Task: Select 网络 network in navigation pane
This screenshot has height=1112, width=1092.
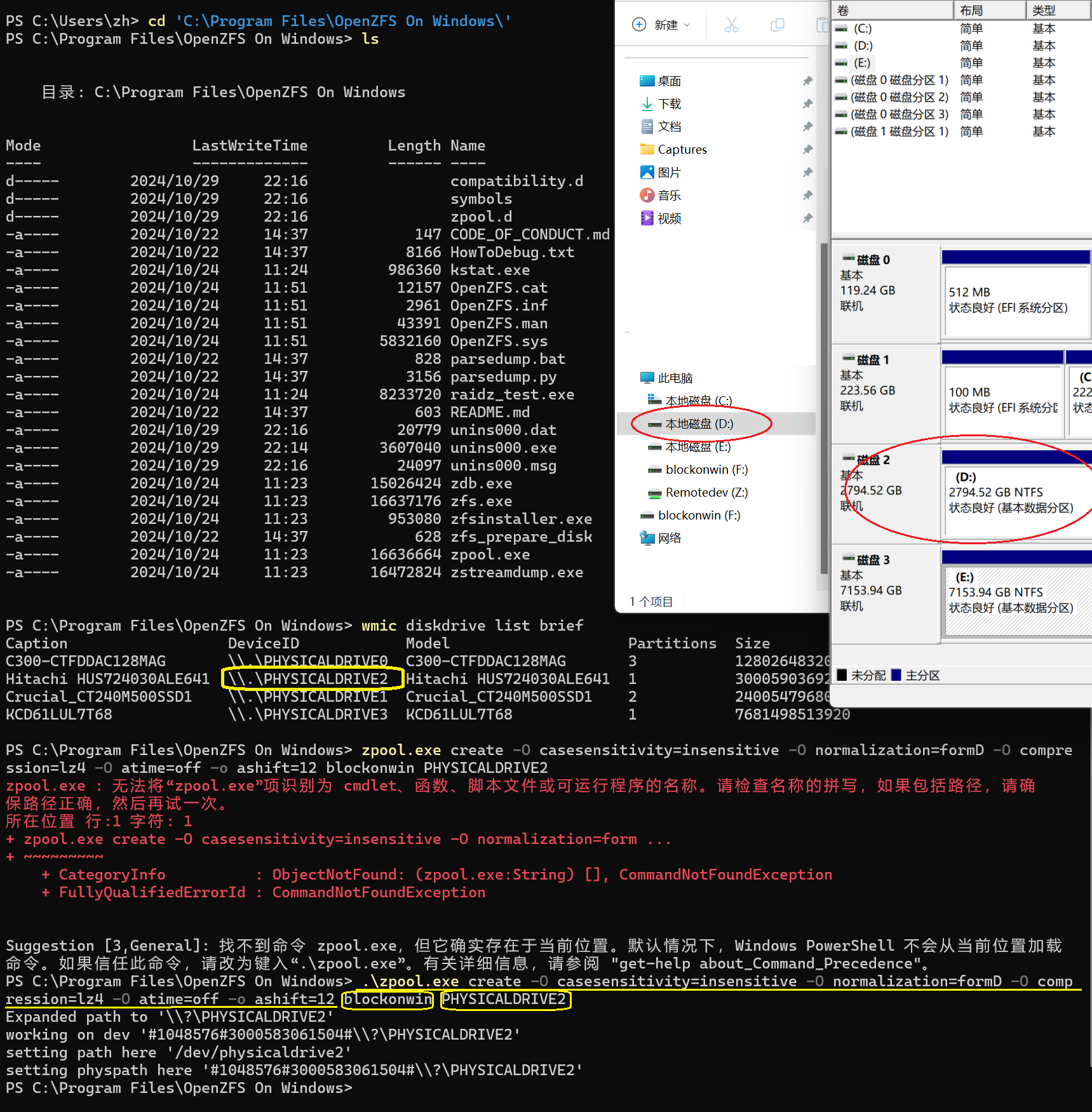Action: [x=669, y=538]
